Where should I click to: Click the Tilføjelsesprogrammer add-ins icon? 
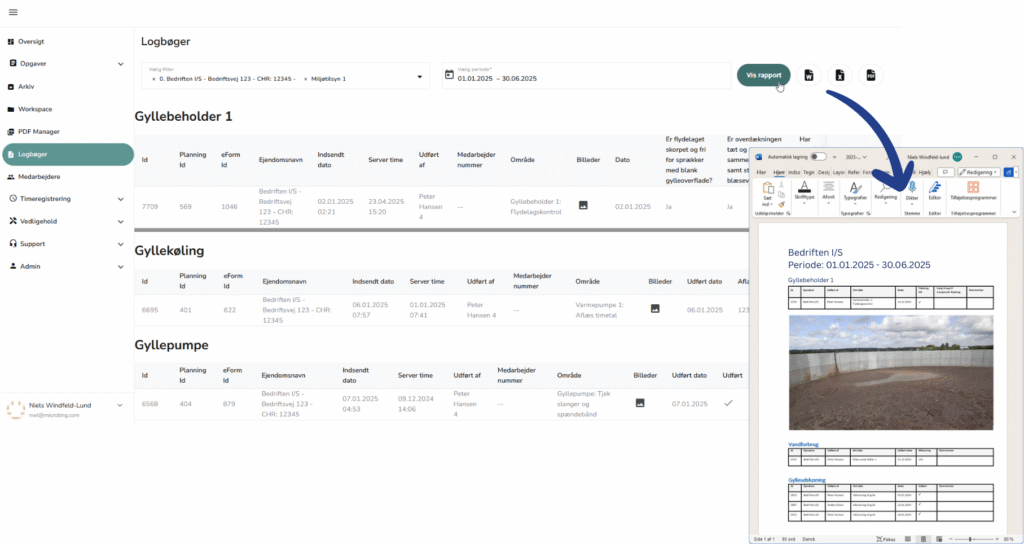[972, 187]
